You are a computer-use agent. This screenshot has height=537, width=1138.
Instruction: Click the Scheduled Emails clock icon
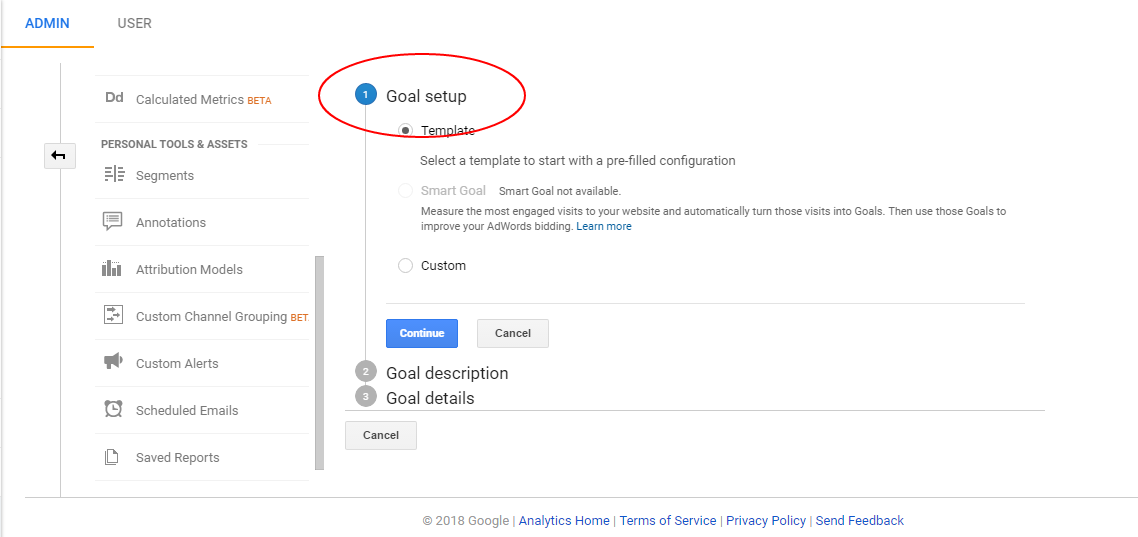[113, 410]
